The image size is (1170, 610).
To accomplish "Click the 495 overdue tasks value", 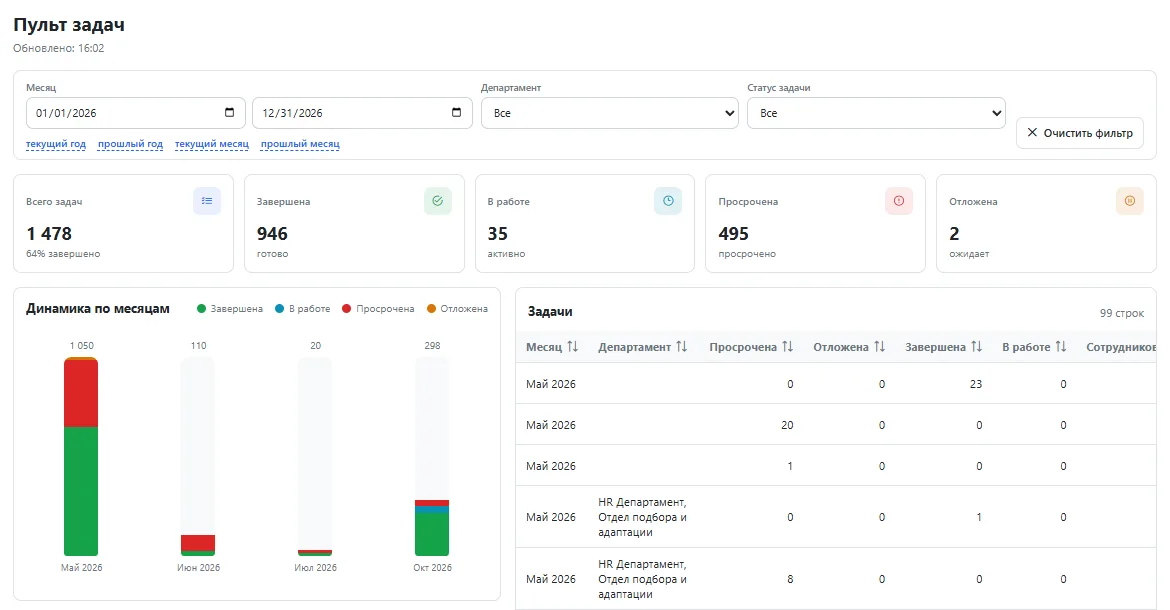I will pyautogui.click(x=733, y=233).
